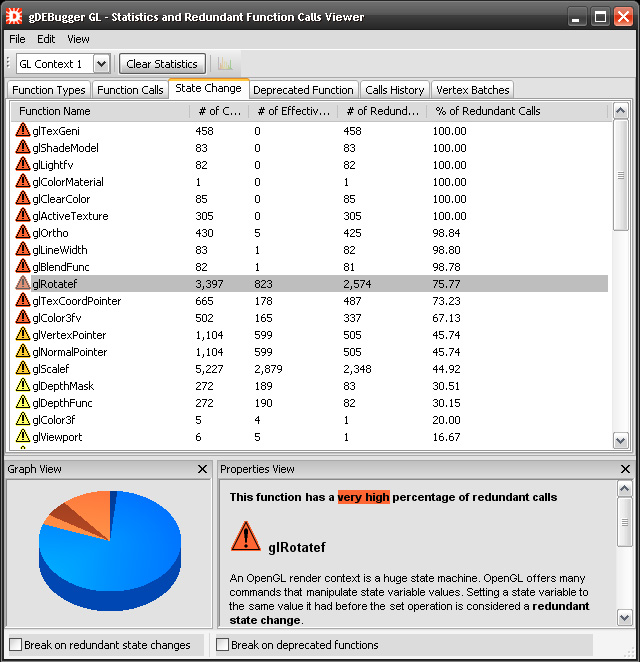
Task: Click the glDepthFunc yellow warning icon
Action: 23,402
